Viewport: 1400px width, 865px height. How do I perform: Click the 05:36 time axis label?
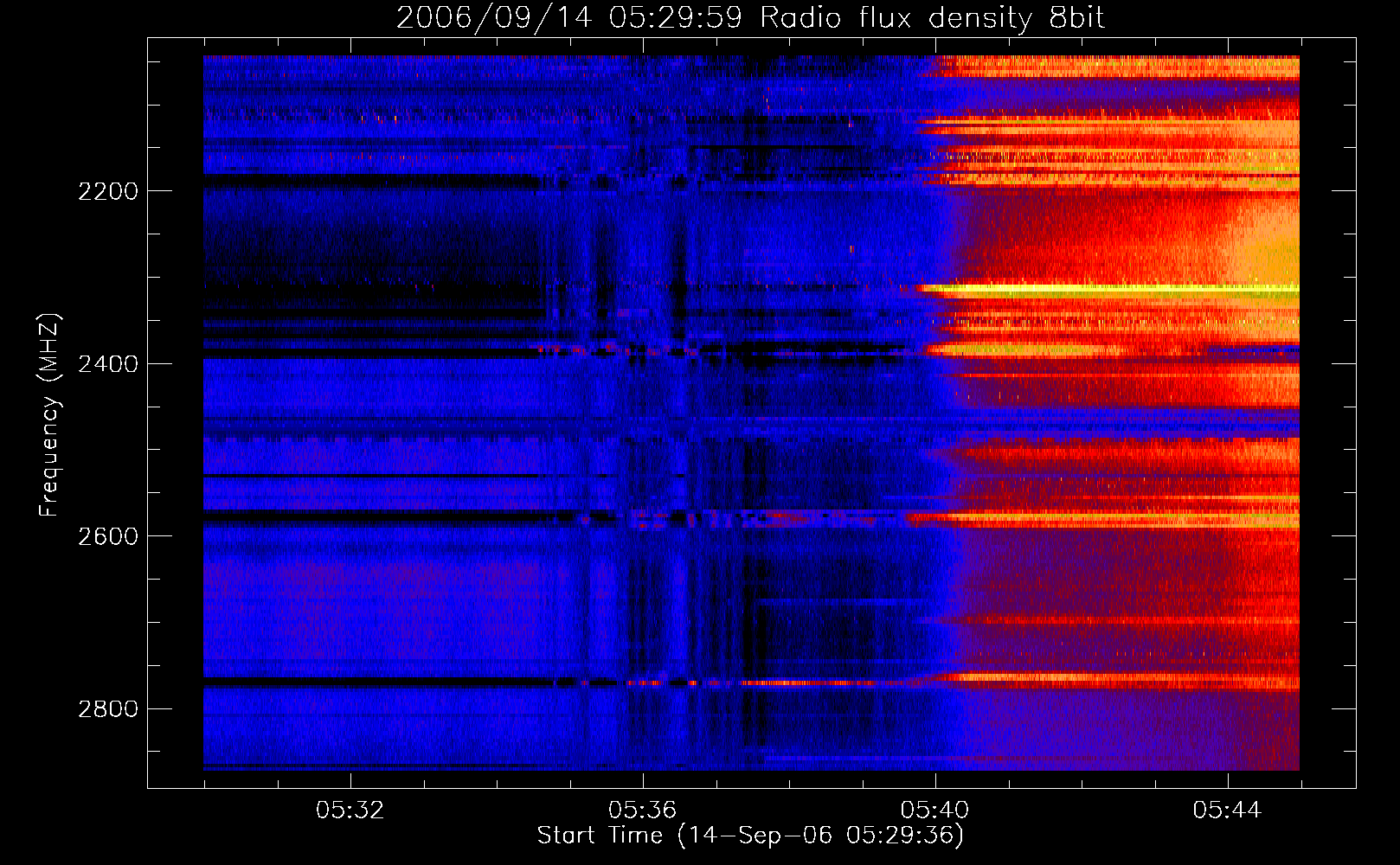(x=642, y=811)
